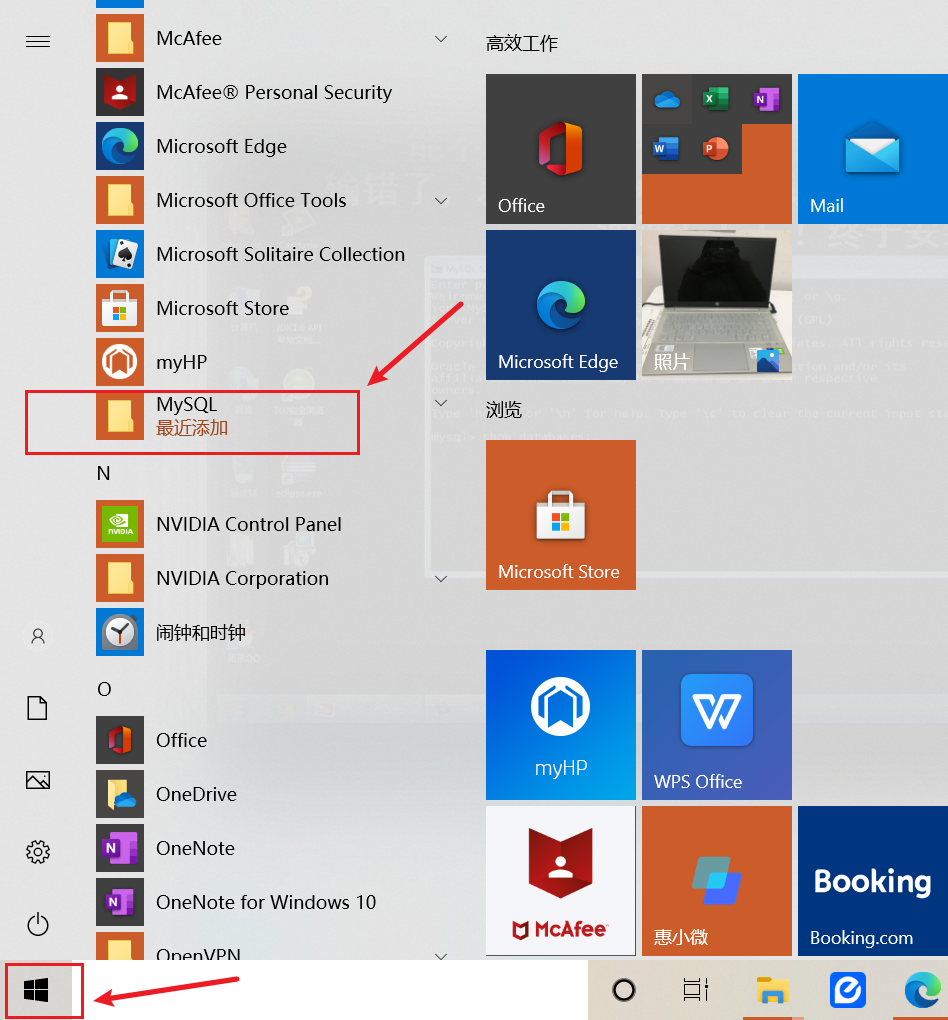
Task: Open the user account icon
Action: tap(38, 636)
